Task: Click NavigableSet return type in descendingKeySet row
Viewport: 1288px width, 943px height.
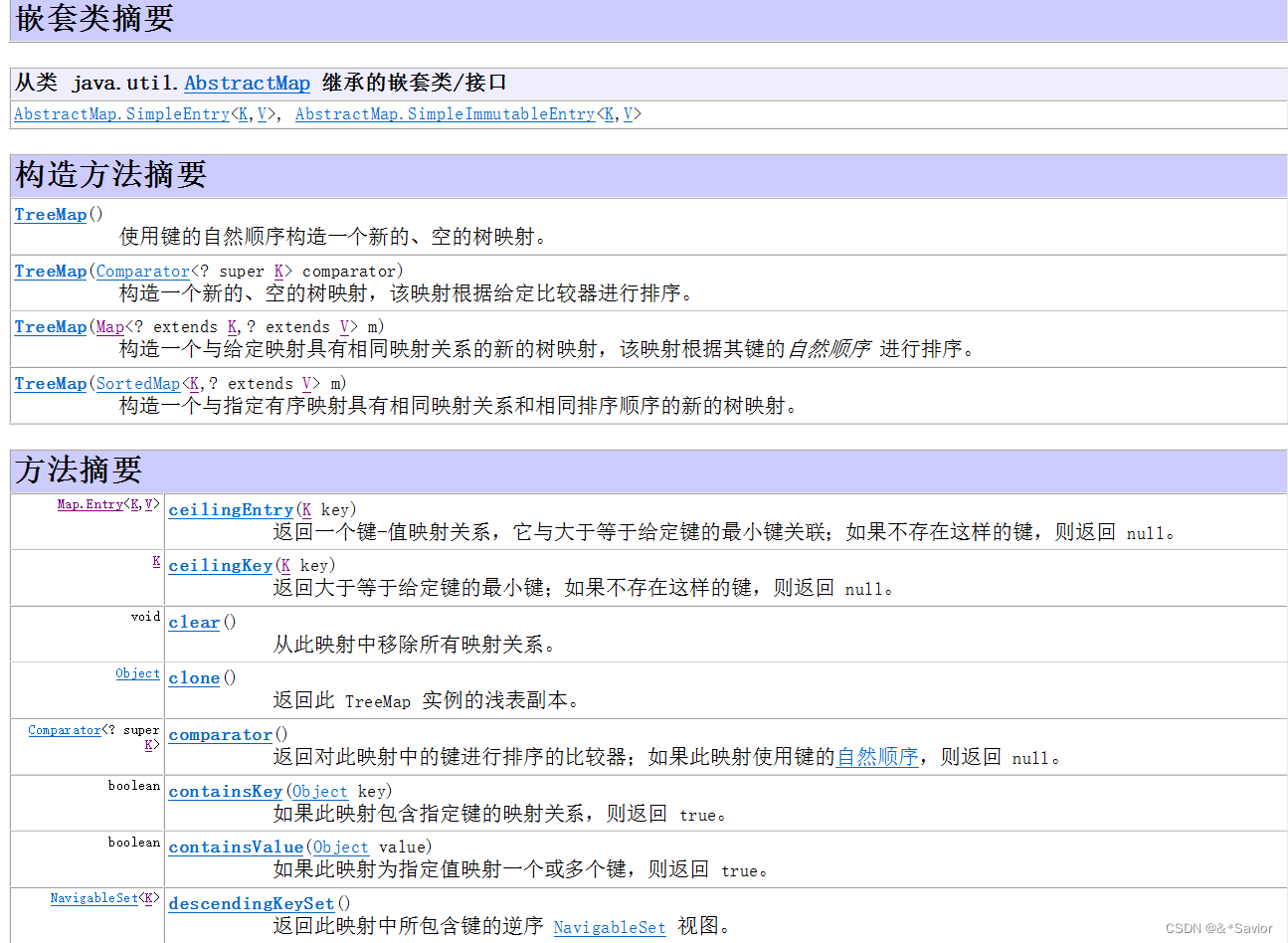Action: pos(94,898)
